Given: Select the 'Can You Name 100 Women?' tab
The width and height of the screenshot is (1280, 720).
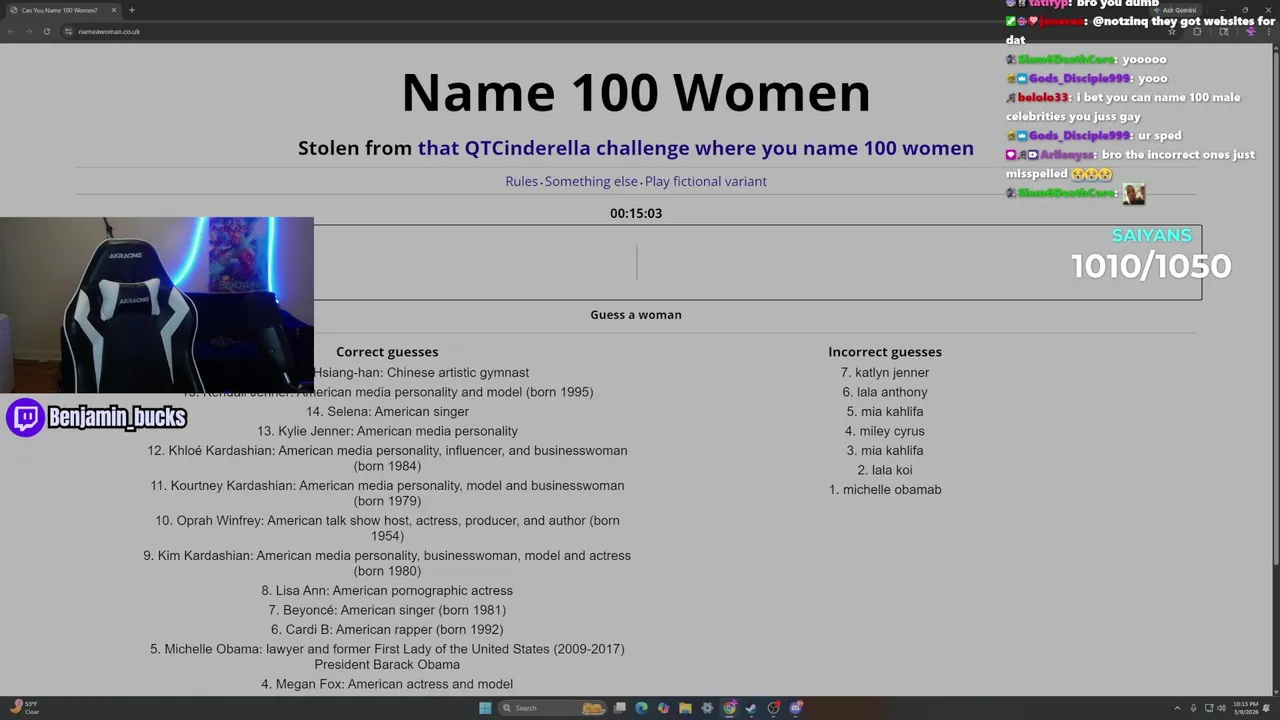Looking at the screenshot, I should [x=62, y=10].
